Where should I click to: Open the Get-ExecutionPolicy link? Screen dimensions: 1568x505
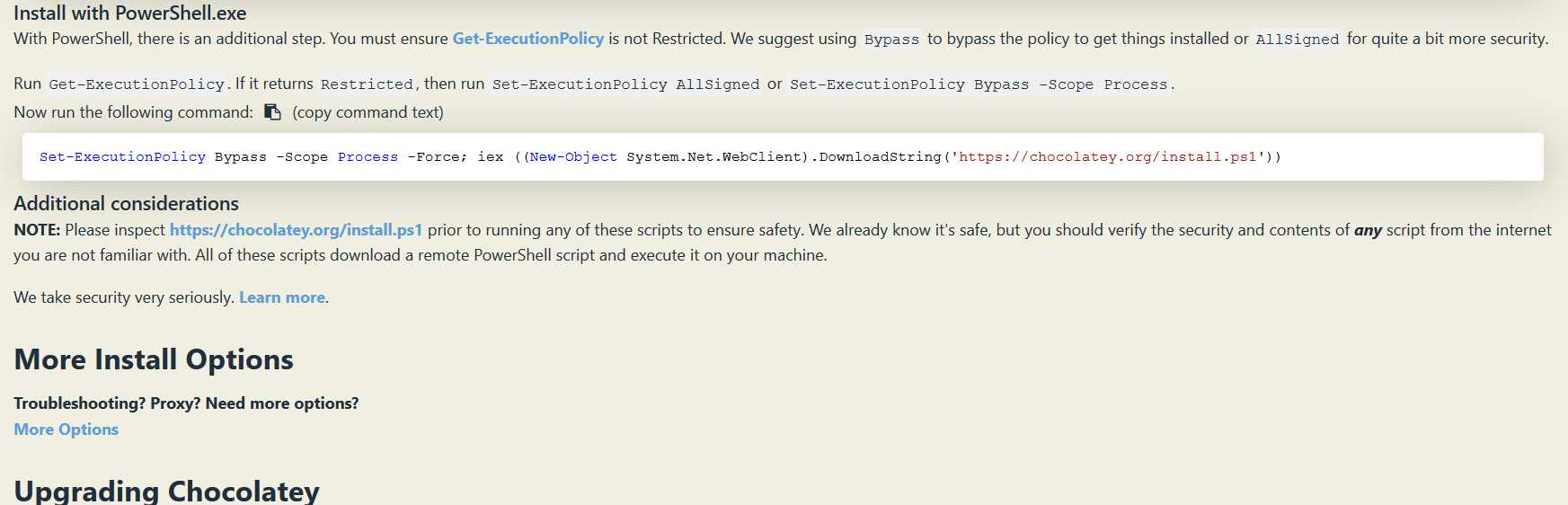coord(528,39)
